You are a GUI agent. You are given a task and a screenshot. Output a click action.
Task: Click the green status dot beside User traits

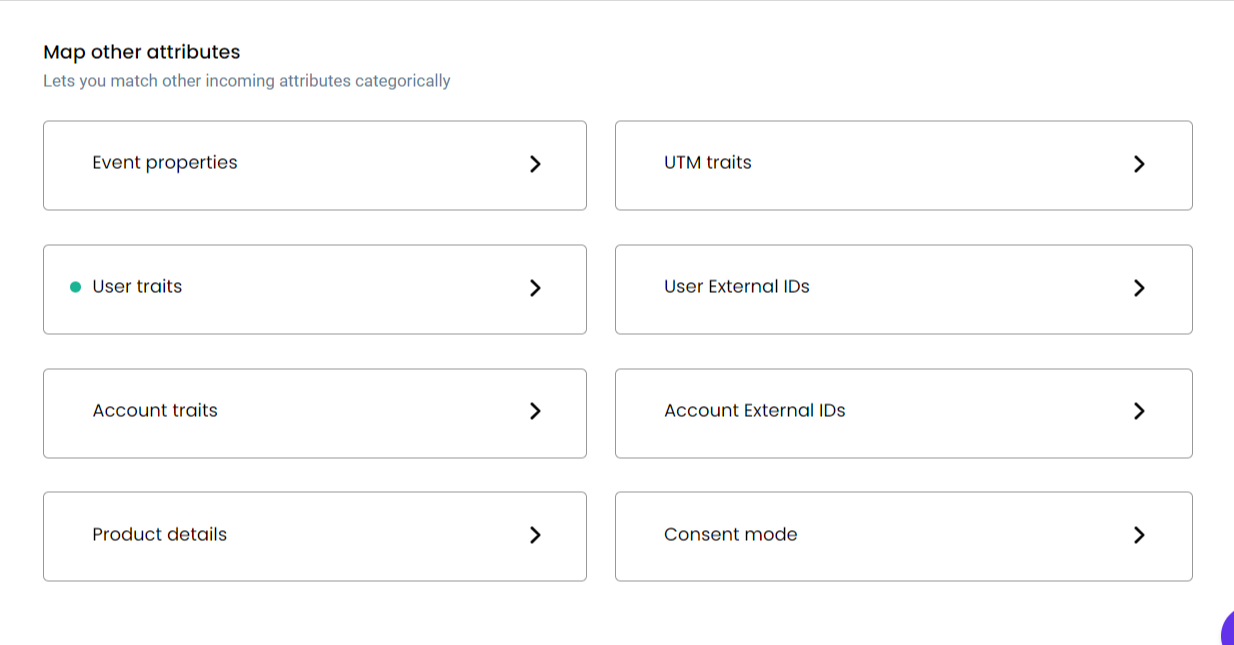click(75, 287)
